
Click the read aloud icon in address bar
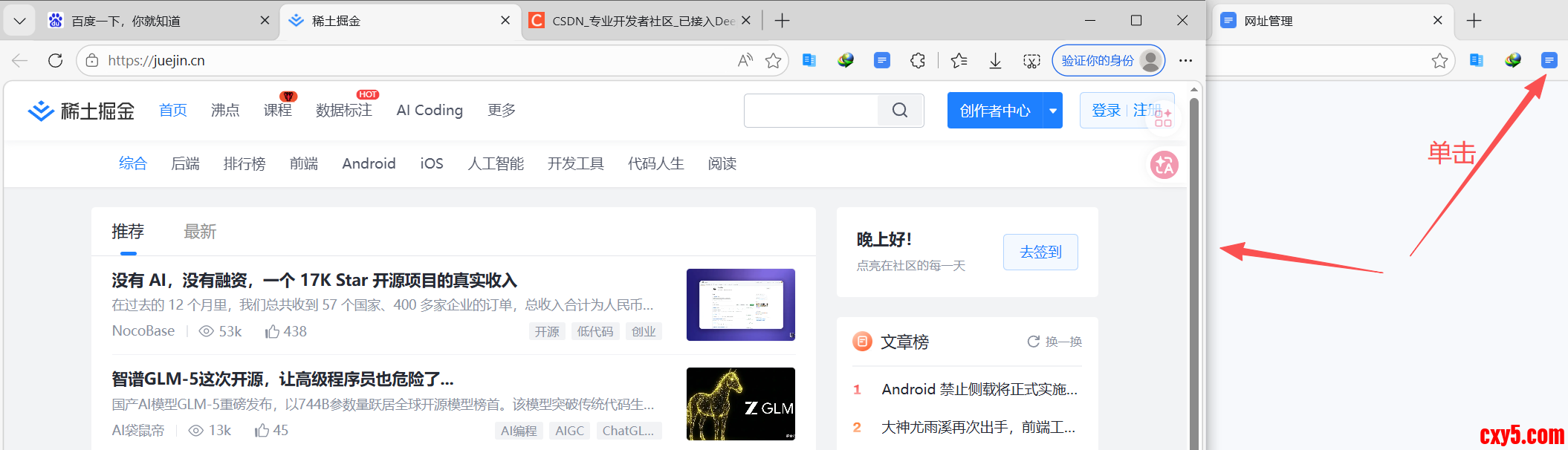[745, 61]
